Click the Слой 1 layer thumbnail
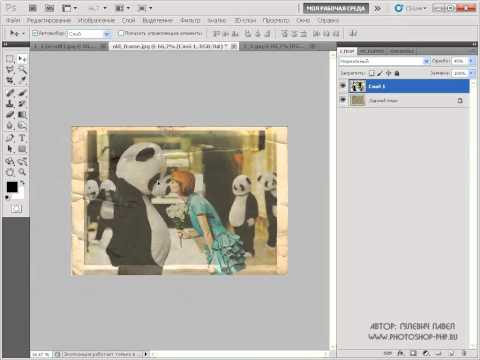 tap(357, 86)
